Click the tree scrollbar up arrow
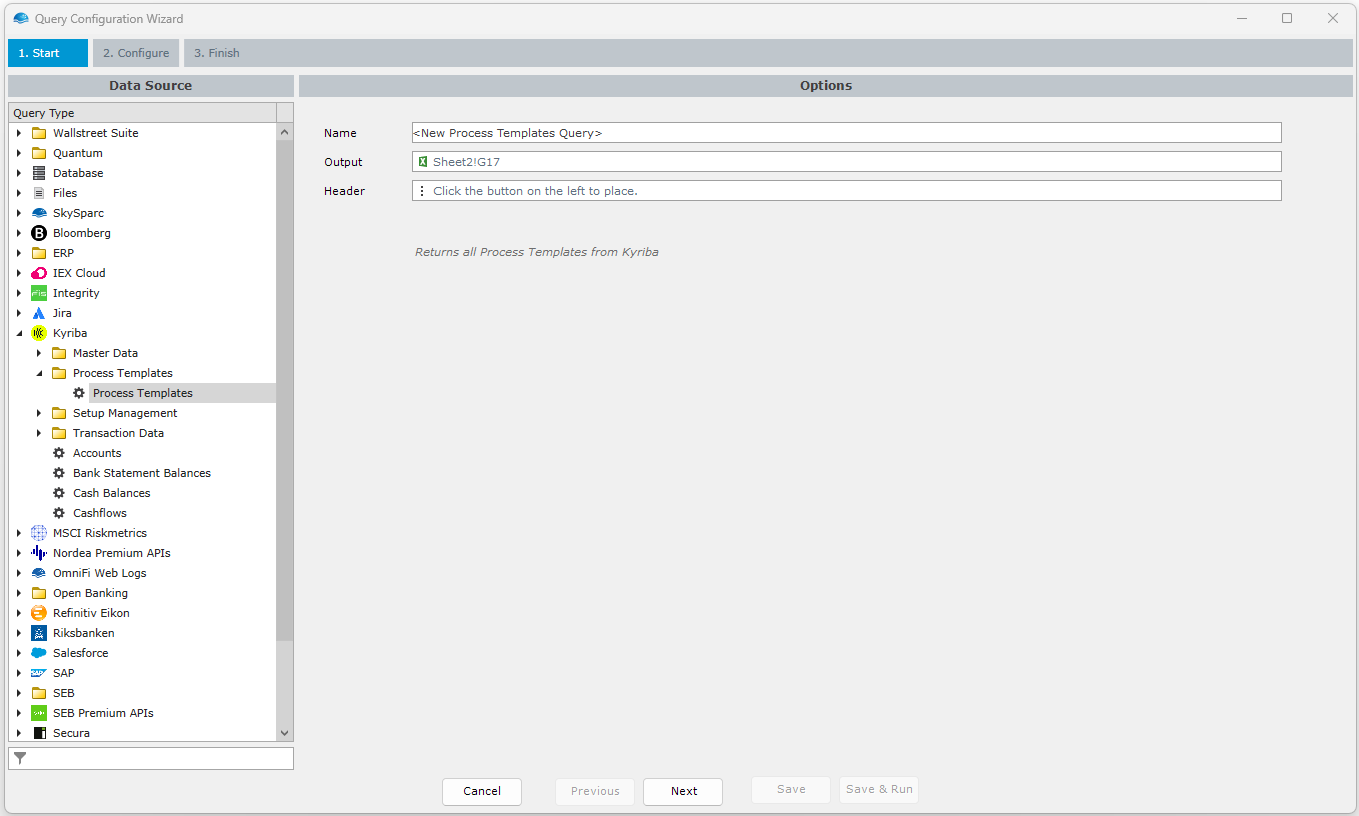 pos(285,132)
